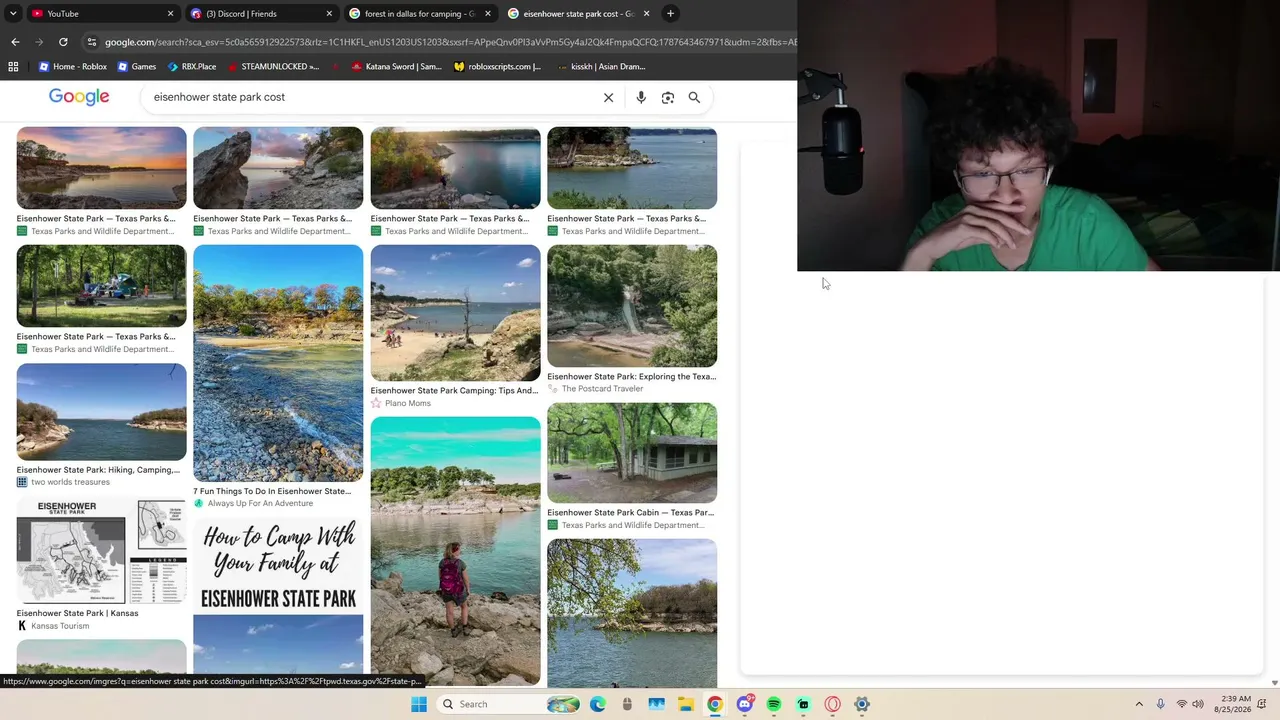The image size is (1280, 720).
Task: Open Opera browser from the taskbar
Action: click(833, 704)
